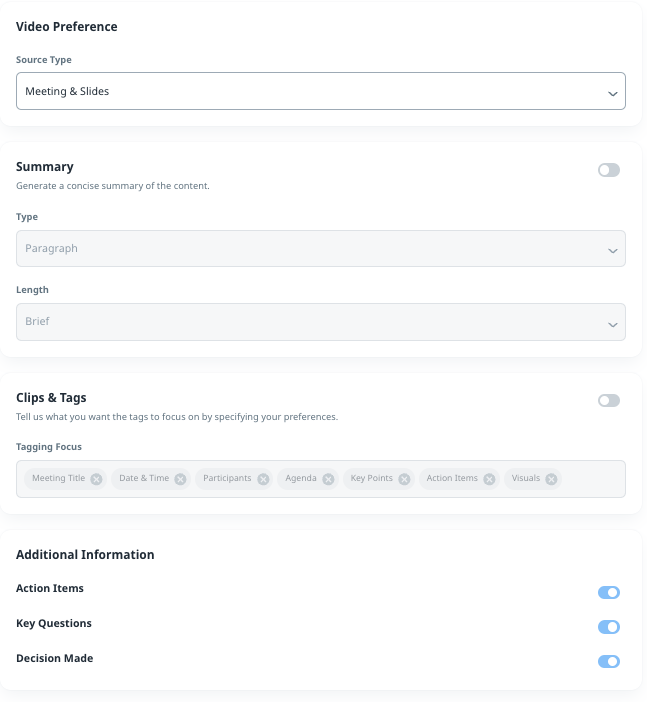Disable the Action Items toggle
This screenshot has width=647, height=702.
click(x=608, y=592)
